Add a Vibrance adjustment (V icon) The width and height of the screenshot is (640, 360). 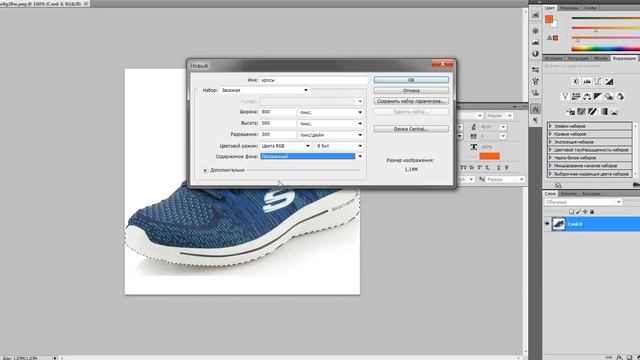click(565, 96)
